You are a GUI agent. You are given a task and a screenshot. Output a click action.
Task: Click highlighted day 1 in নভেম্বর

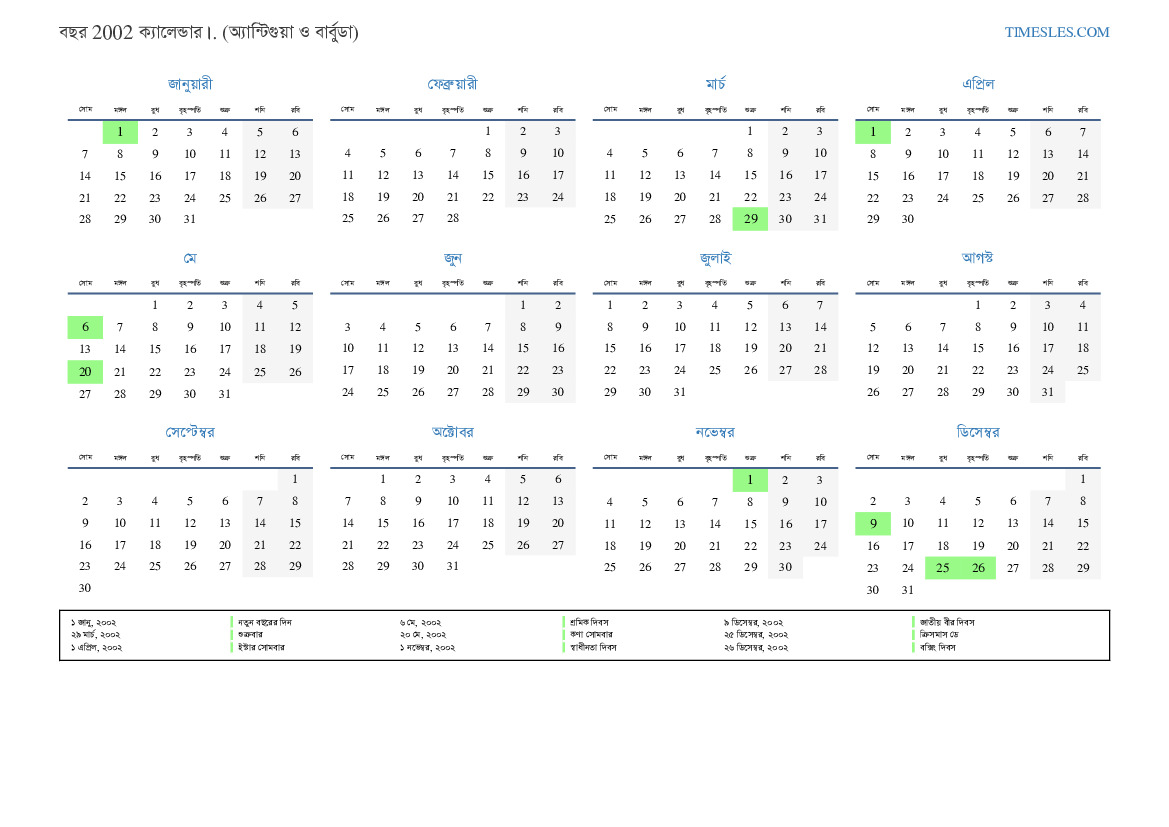point(750,480)
